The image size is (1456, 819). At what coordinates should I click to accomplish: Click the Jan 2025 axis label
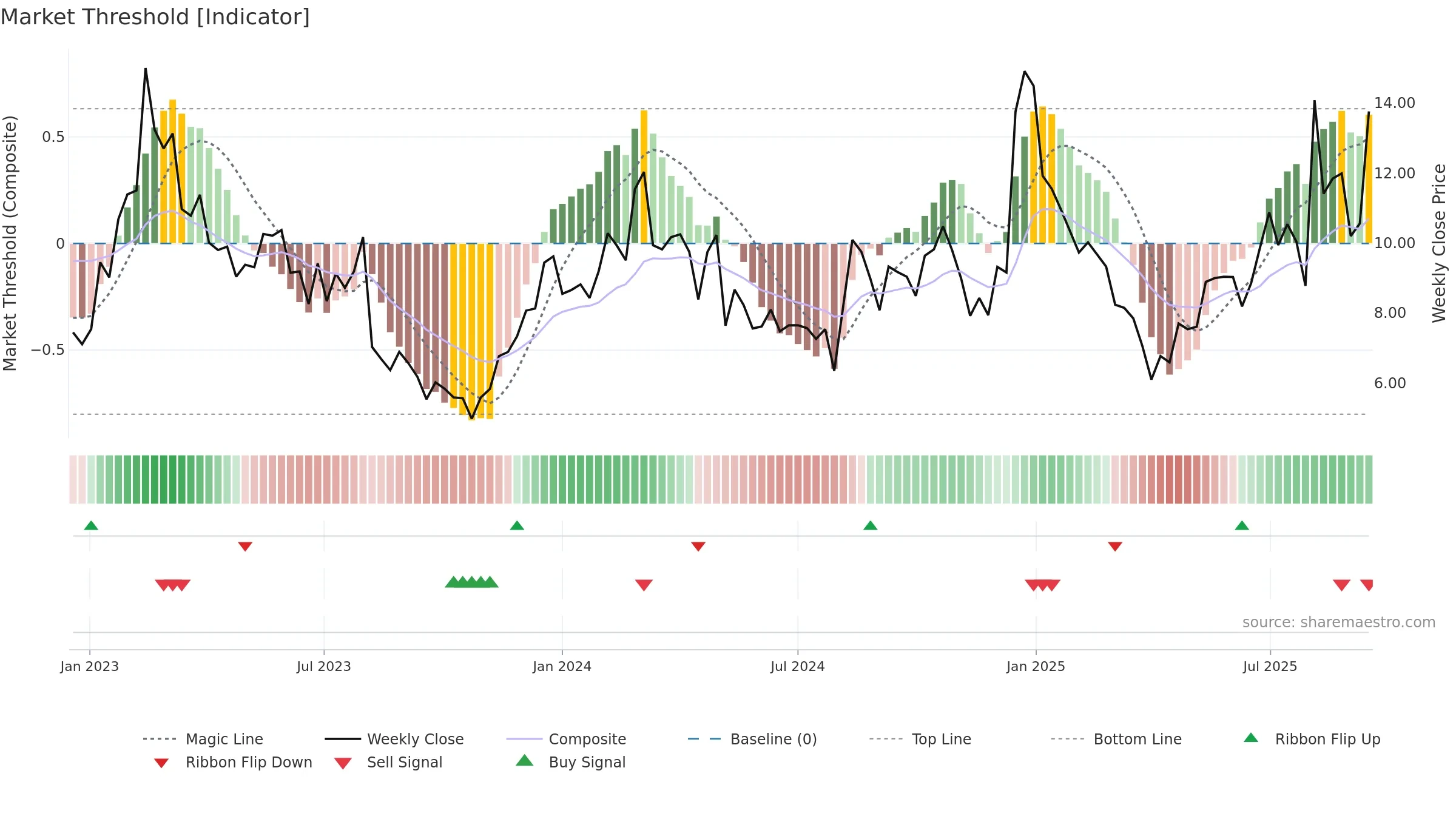pos(1036,666)
